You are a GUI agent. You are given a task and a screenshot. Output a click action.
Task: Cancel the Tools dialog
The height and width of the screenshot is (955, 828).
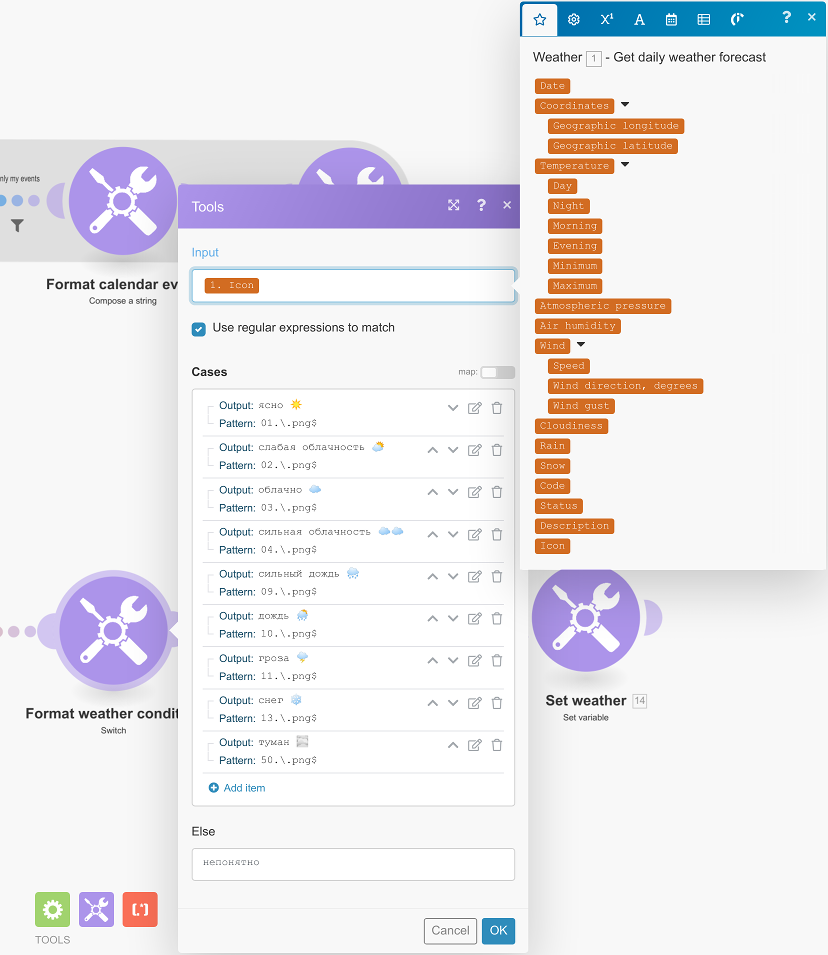(450, 931)
